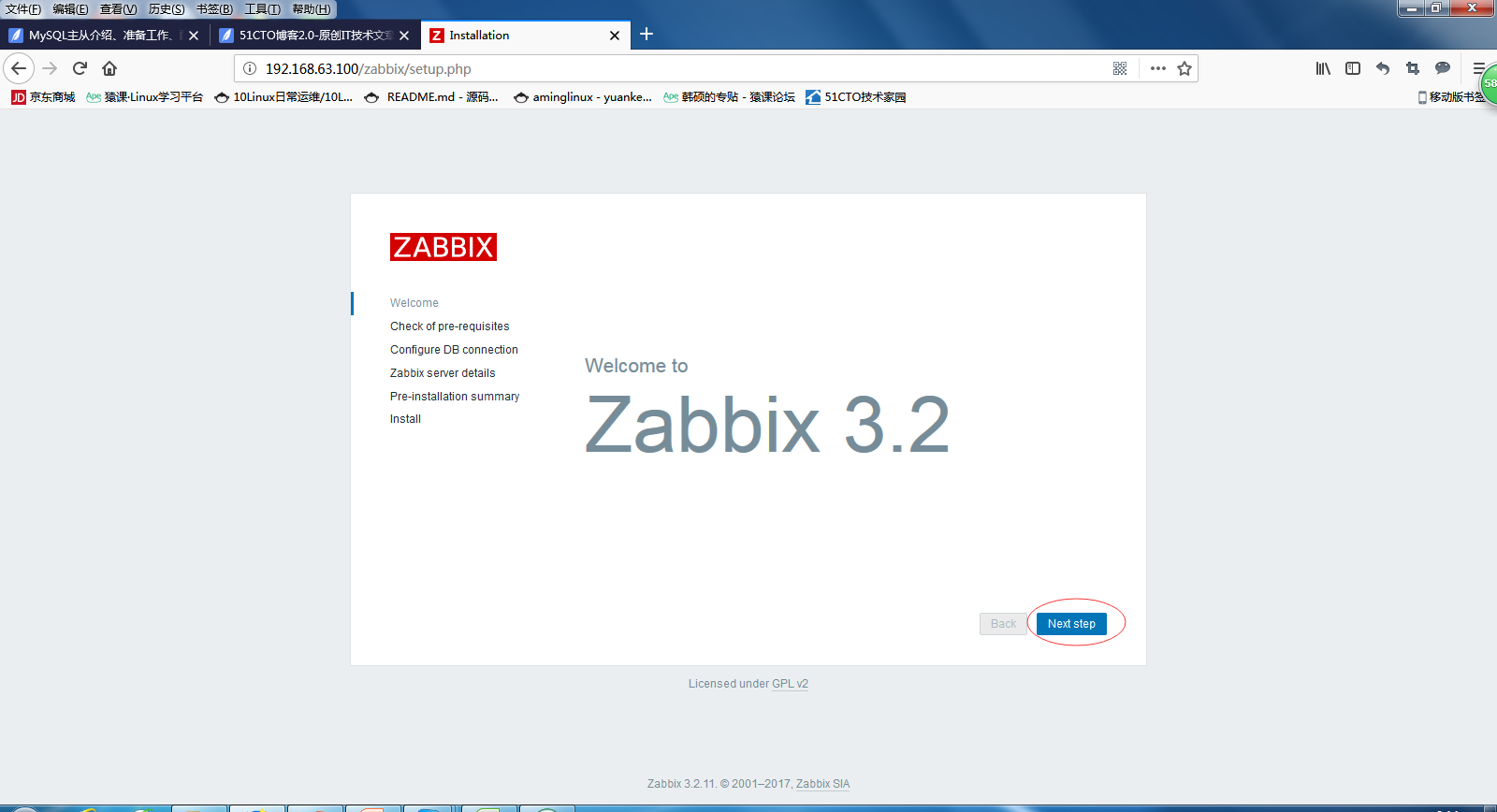Switch to the MySQL主从介绍 tab
The width and height of the screenshot is (1497, 812).
coord(103,36)
